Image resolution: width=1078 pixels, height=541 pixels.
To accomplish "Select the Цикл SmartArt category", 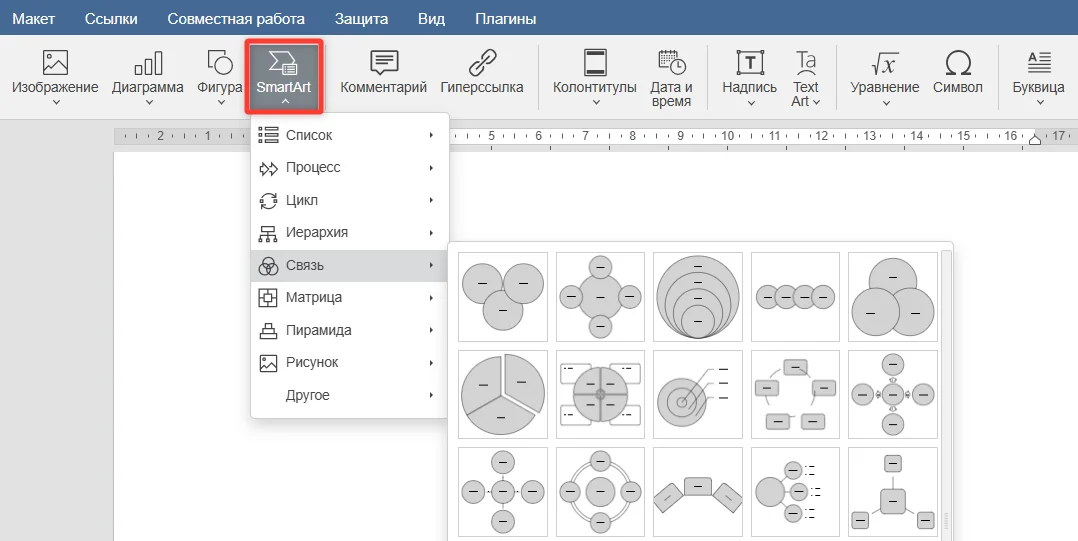I will pyautogui.click(x=349, y=200).
